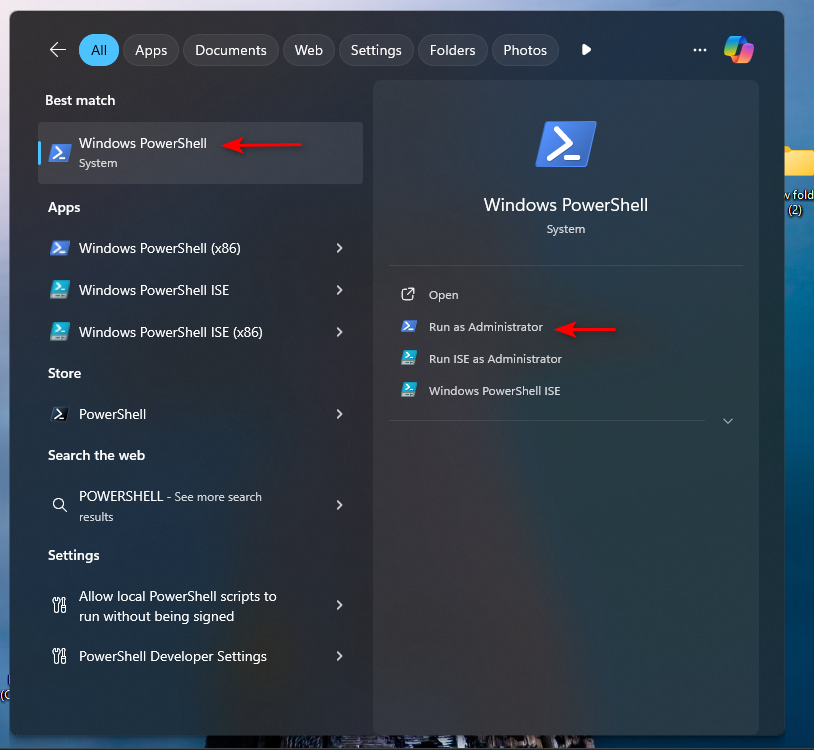
Task: Select the Windows PowerShell ISE app result
Action: (200, 290)
